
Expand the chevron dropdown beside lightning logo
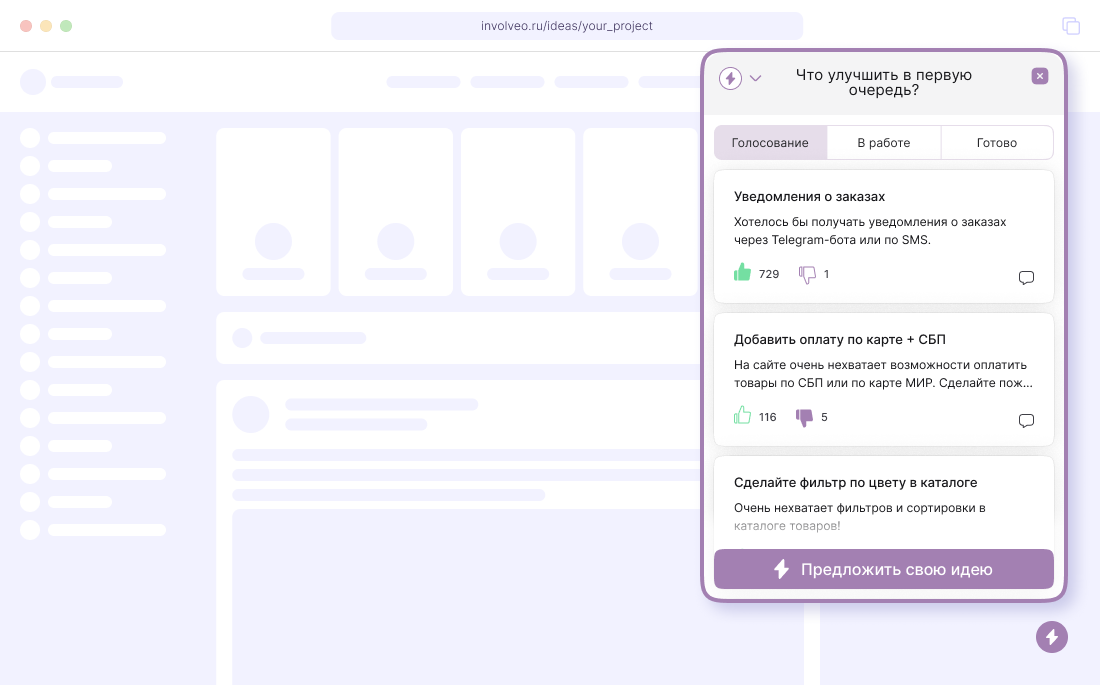755,78
